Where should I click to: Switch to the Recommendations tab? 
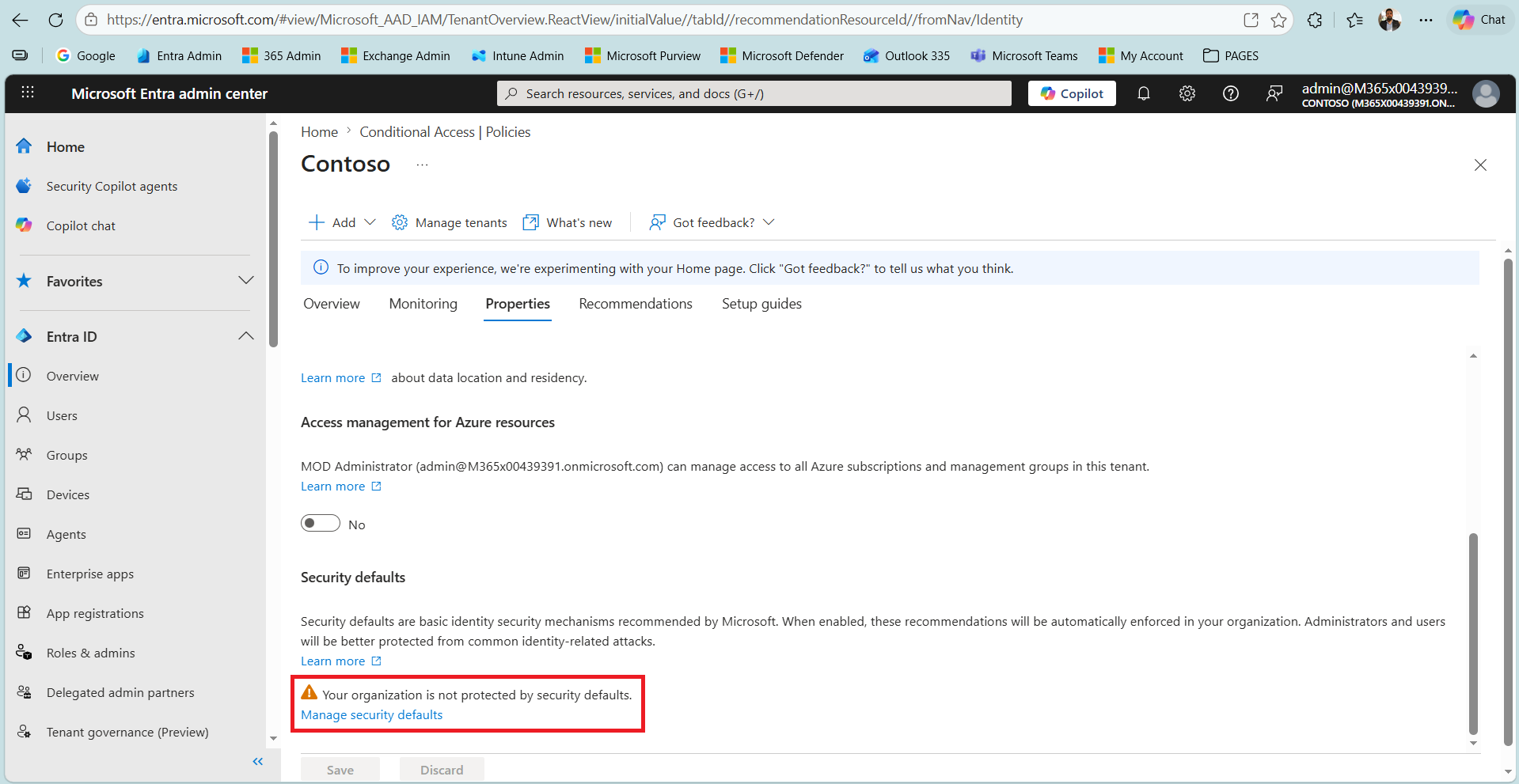pos(636,304)
